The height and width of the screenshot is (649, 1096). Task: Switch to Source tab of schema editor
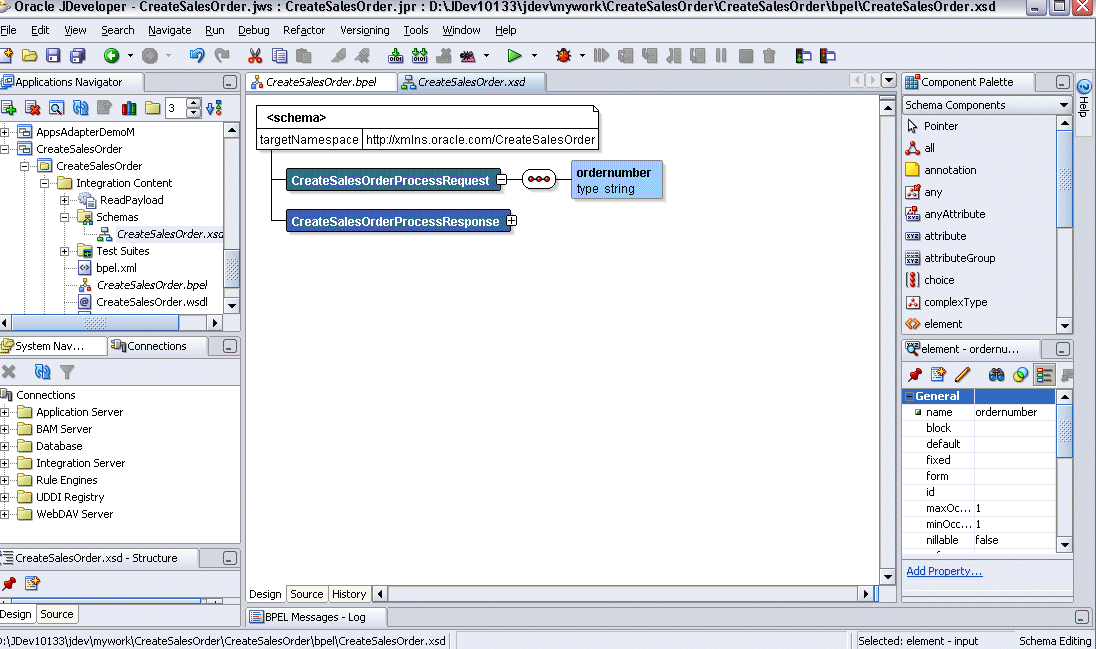pos(306,594)
